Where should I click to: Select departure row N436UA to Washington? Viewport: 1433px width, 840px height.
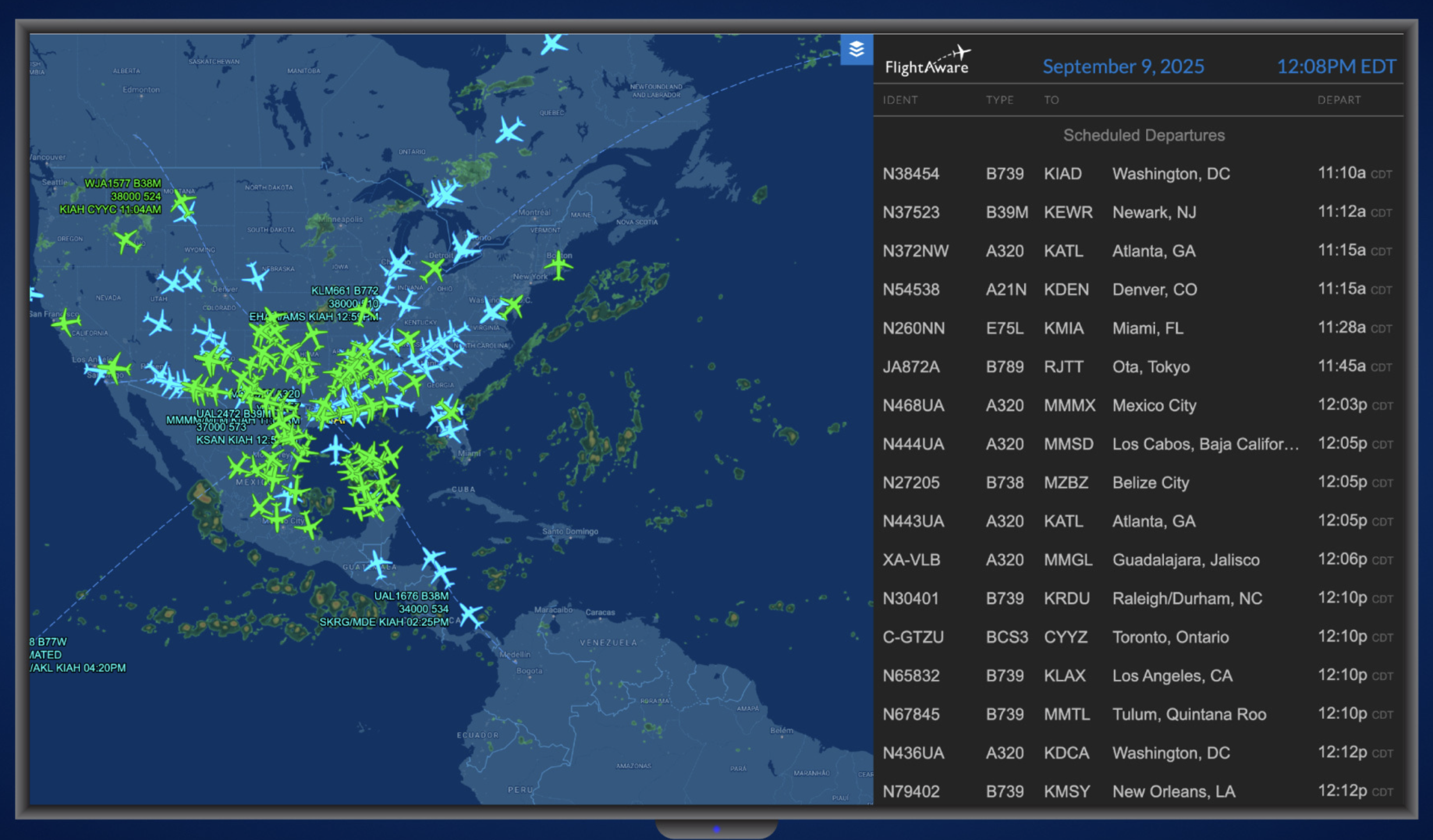pos(1138,753)
